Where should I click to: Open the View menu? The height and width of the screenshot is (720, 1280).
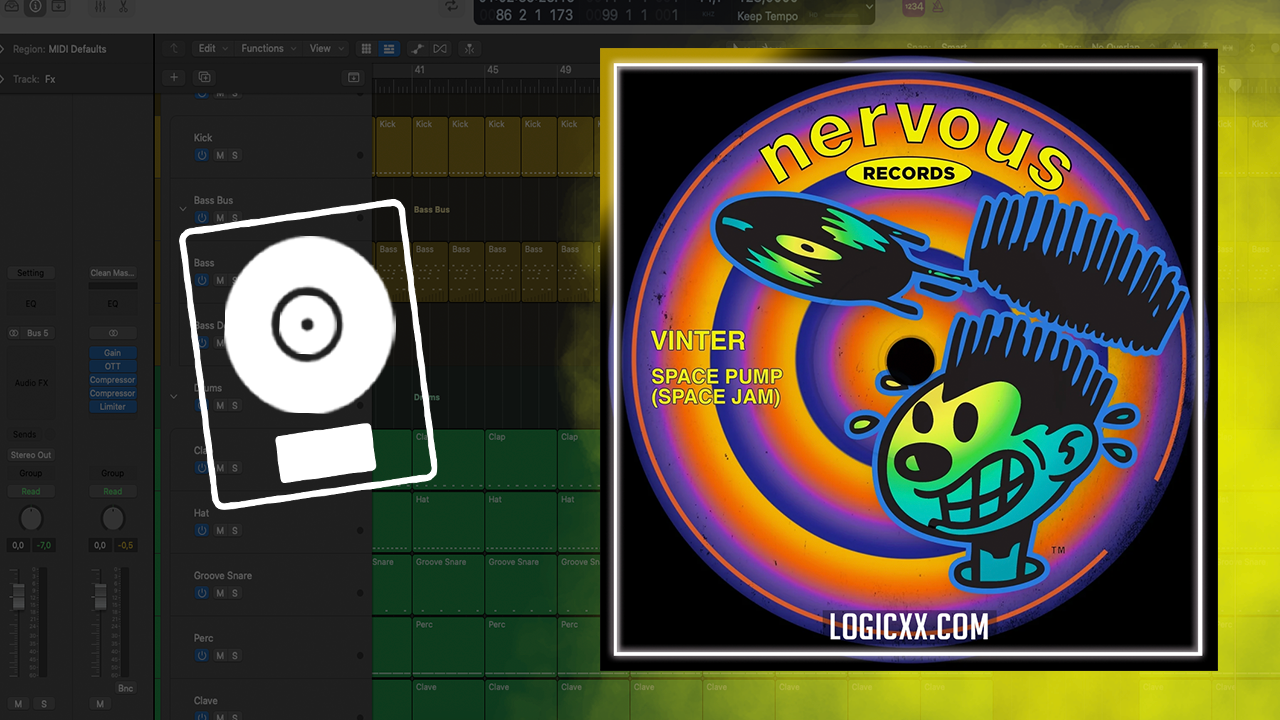click(325, 48)
